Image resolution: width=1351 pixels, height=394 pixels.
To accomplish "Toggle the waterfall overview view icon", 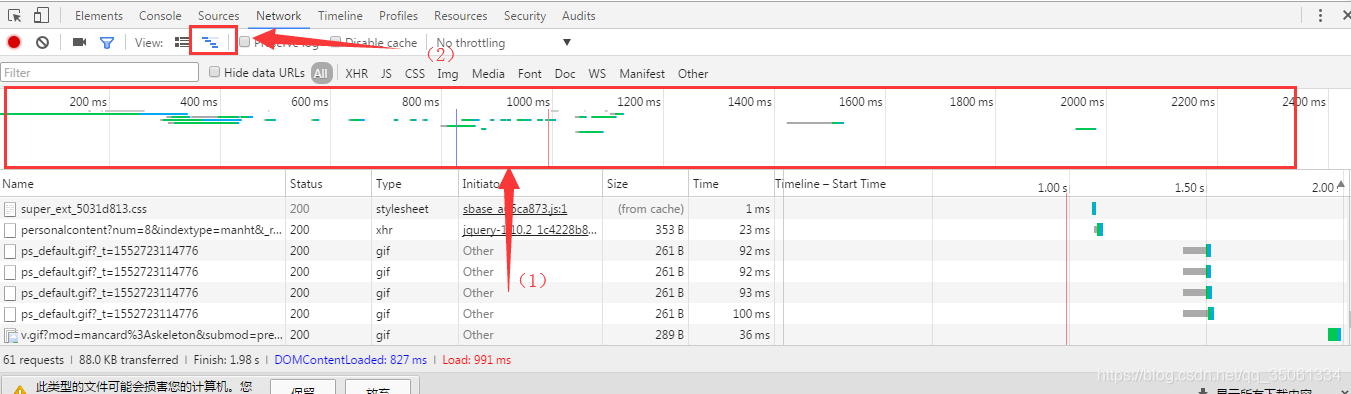I will 210,42.
